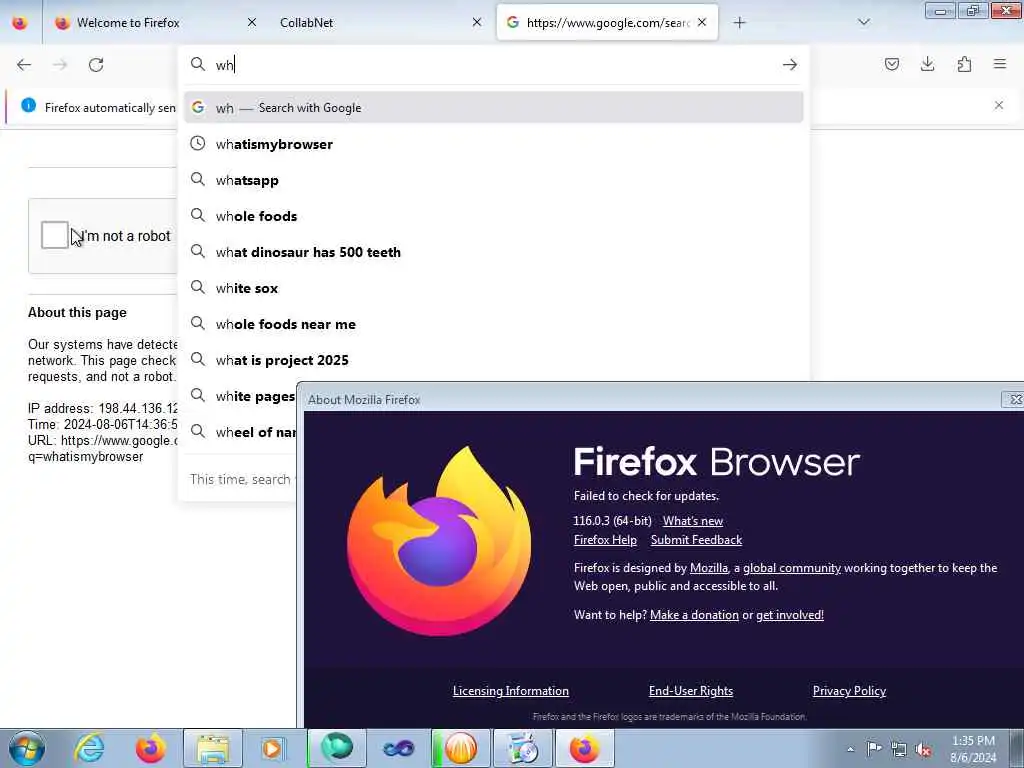Open a new tab with plus icon
Image resolution: width=1024 pixels, height=768 pixels.
tap(739, 23)
